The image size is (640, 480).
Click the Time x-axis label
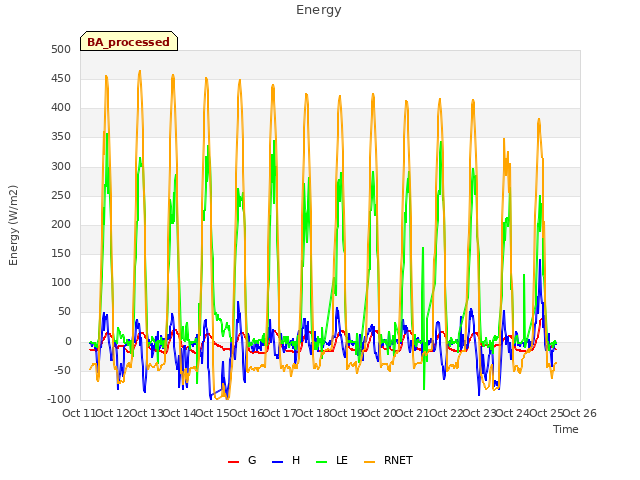(566, 429)
